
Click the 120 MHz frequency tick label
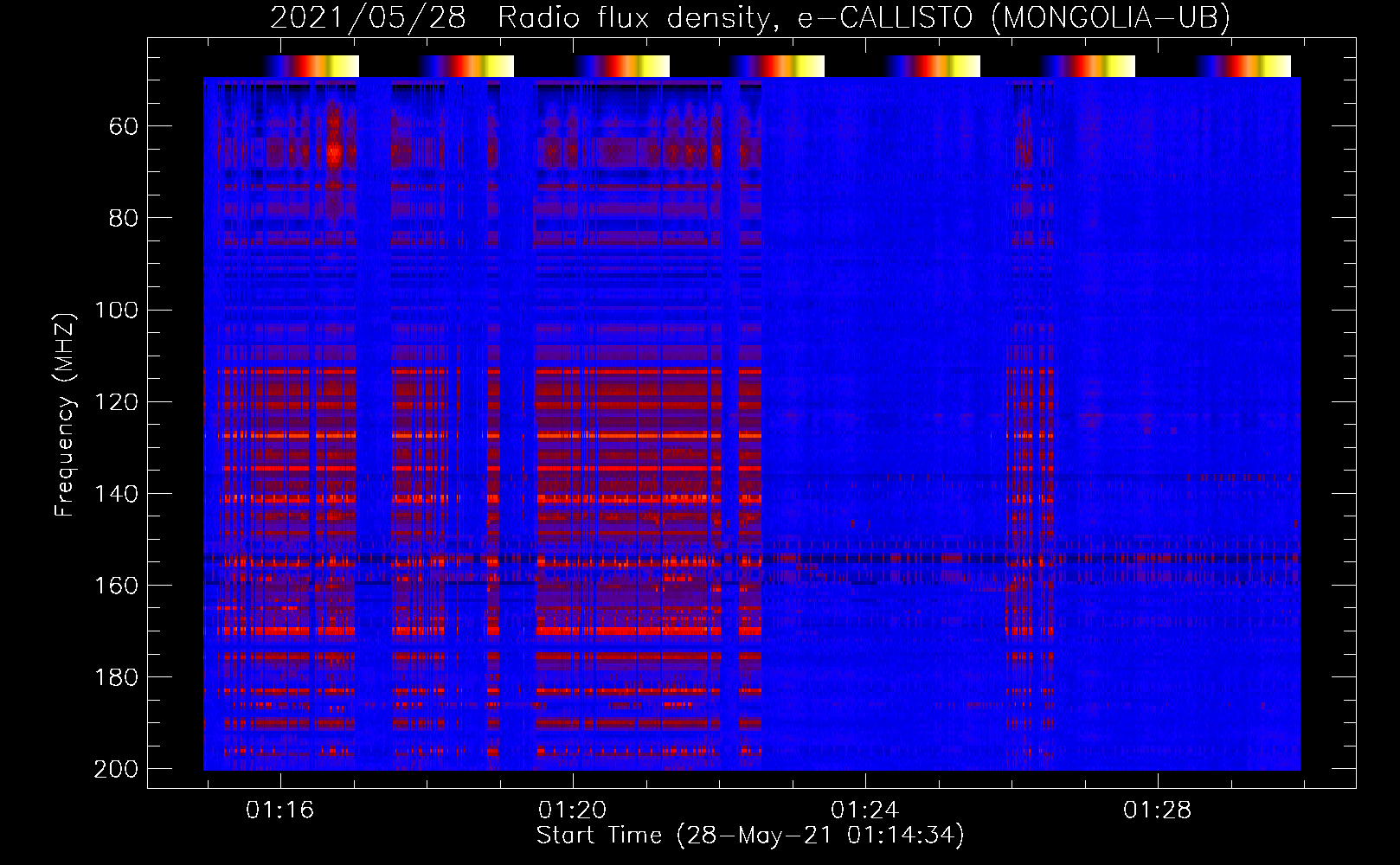[116, 402]
